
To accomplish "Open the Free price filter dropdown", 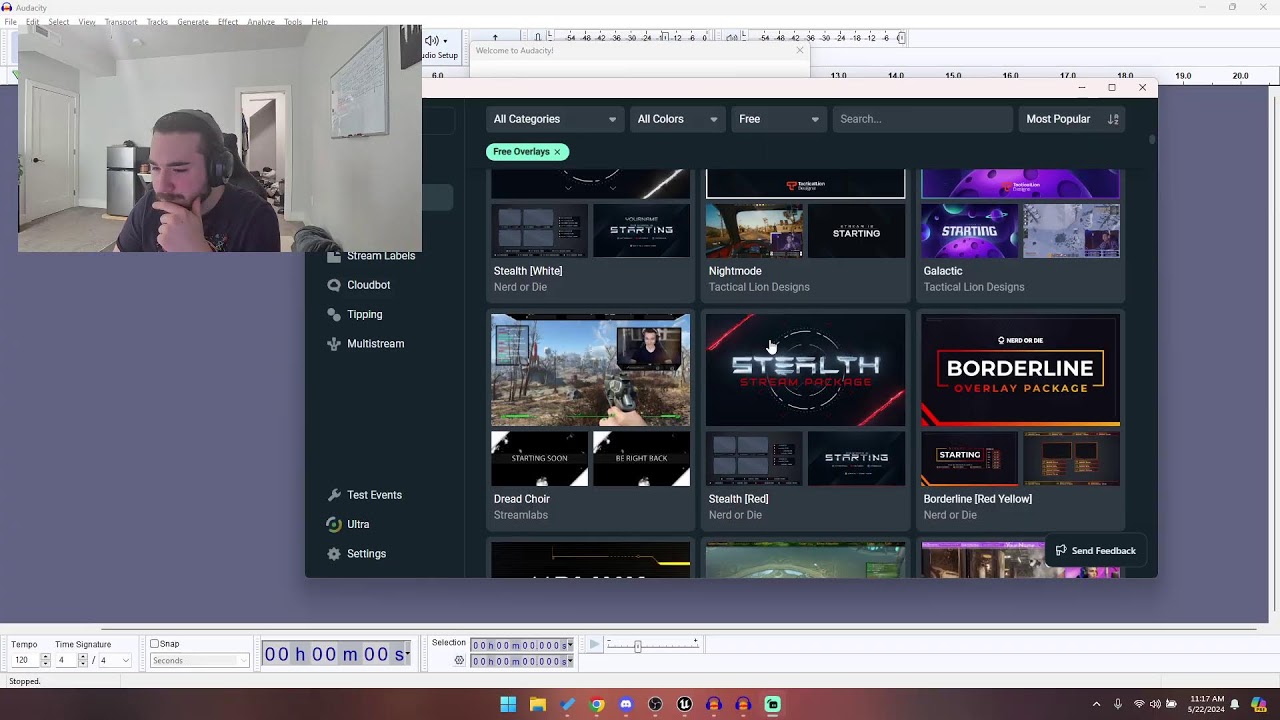I will click(x=778, y=119).
